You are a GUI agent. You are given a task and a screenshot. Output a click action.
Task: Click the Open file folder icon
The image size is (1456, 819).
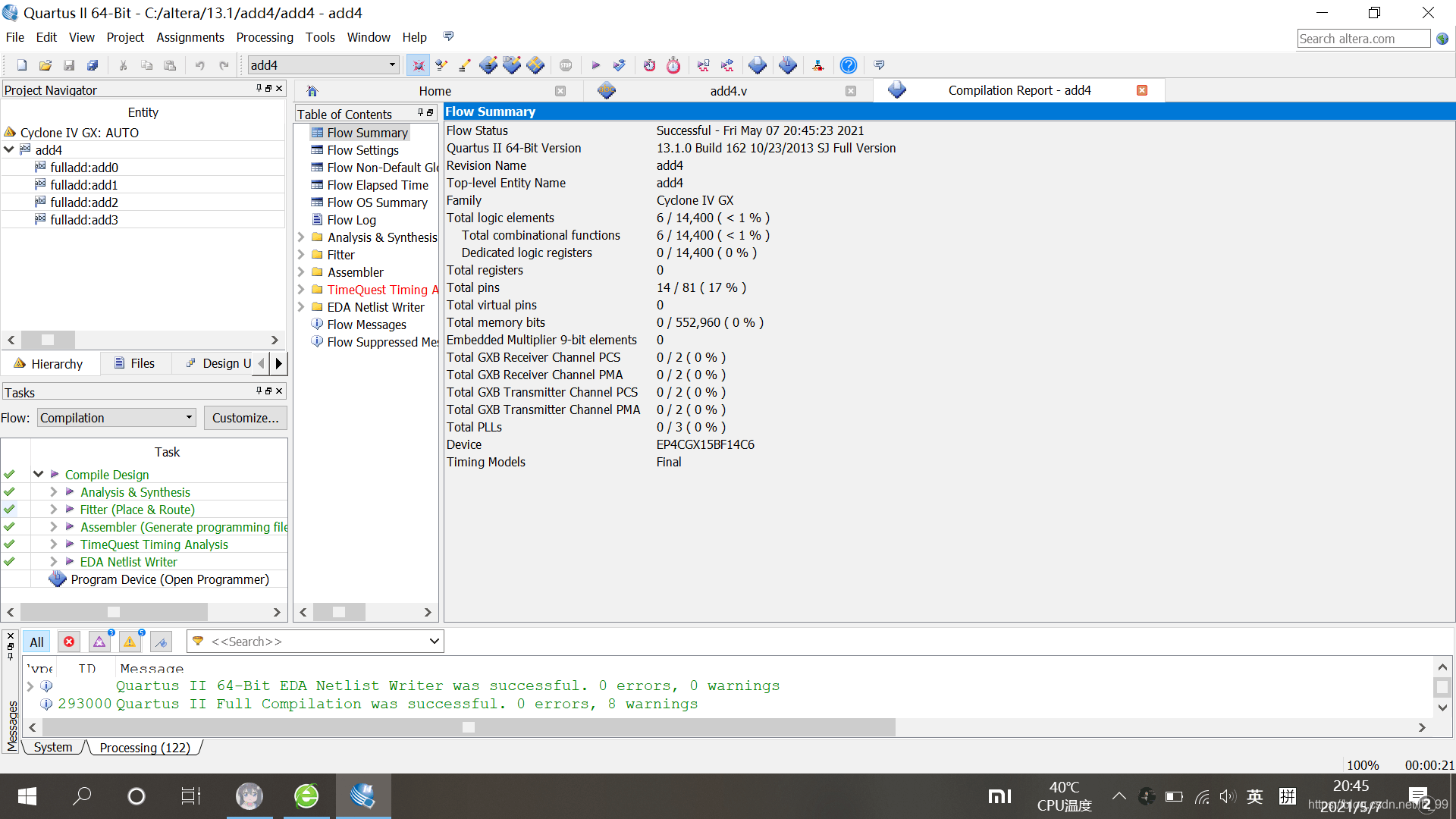(x=45, y=66)
